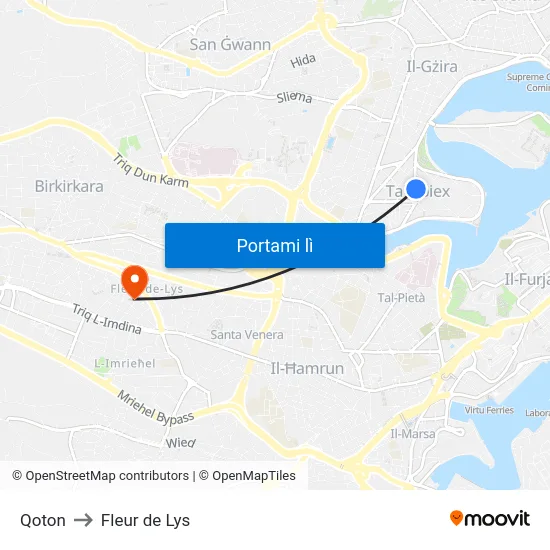Click the Triq Dun Karm road label

[150, 172]
